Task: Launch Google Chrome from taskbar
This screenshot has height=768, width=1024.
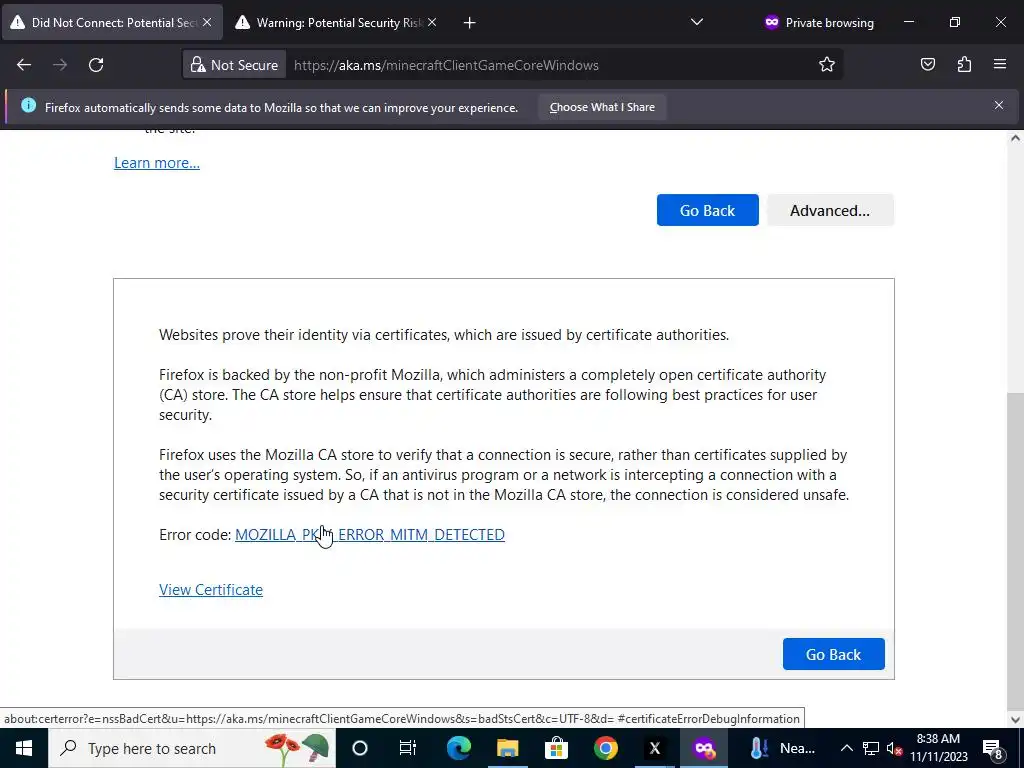Action: click(605, 748)
